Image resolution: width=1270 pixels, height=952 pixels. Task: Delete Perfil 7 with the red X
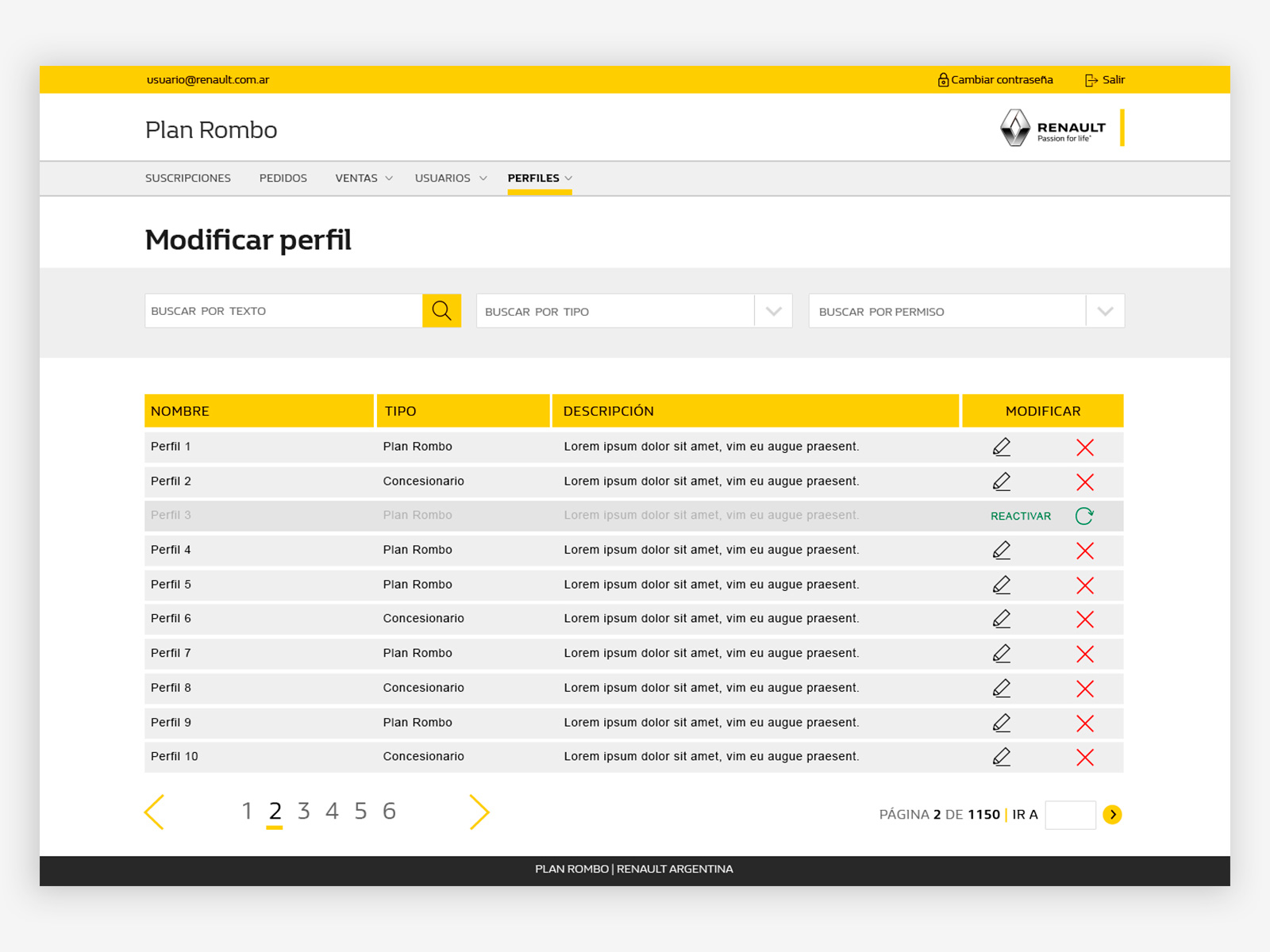tap(1085, 654)
